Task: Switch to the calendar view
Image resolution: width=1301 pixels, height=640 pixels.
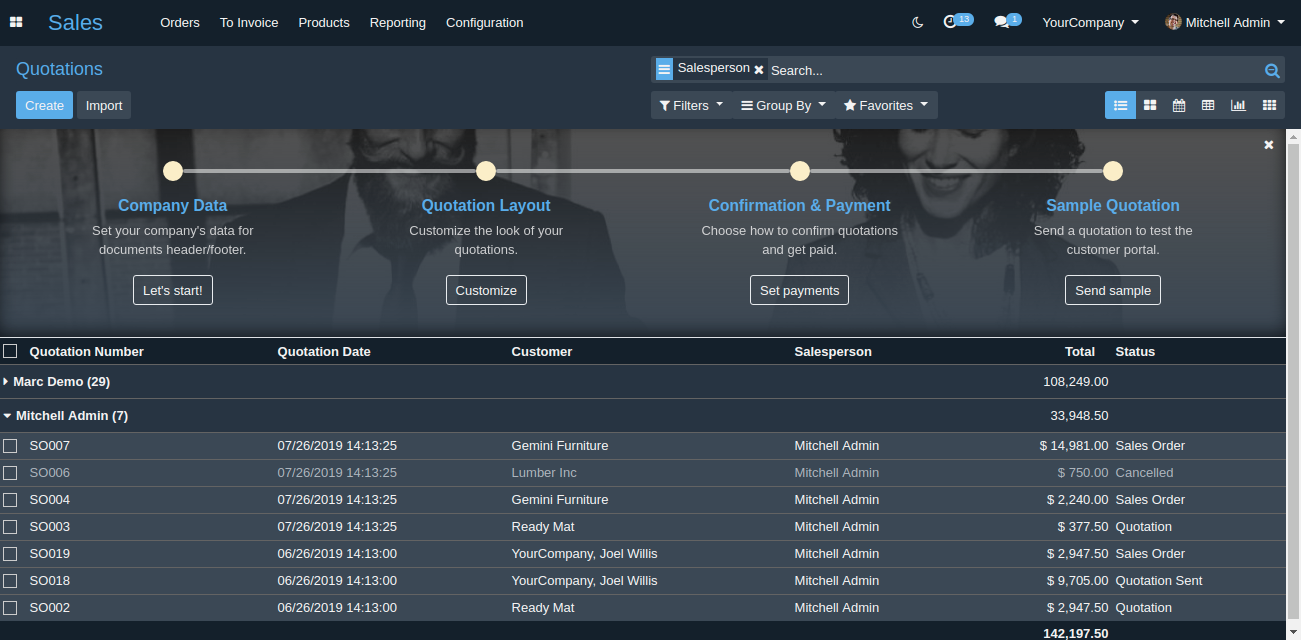Action: [x=1179, y=105]
